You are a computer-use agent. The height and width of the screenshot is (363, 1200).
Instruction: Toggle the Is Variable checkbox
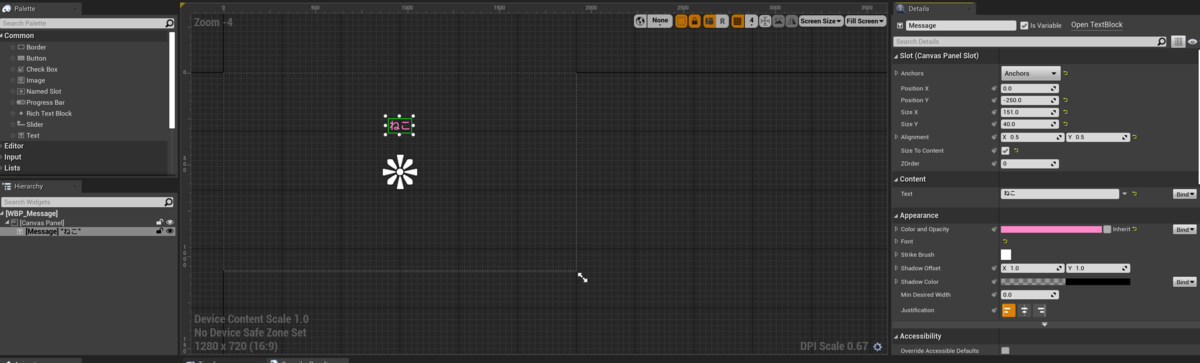pyautogui.click(x=1023, y=25)
